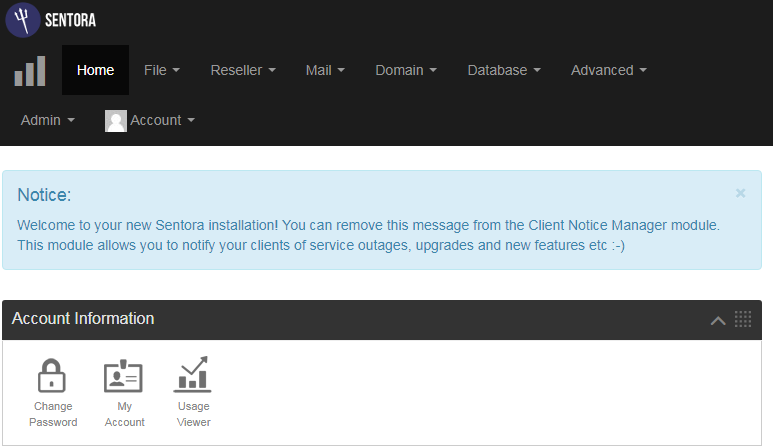Expand the Mail menu
Screen dimensions: 773x447
click(x=325, y=70)
